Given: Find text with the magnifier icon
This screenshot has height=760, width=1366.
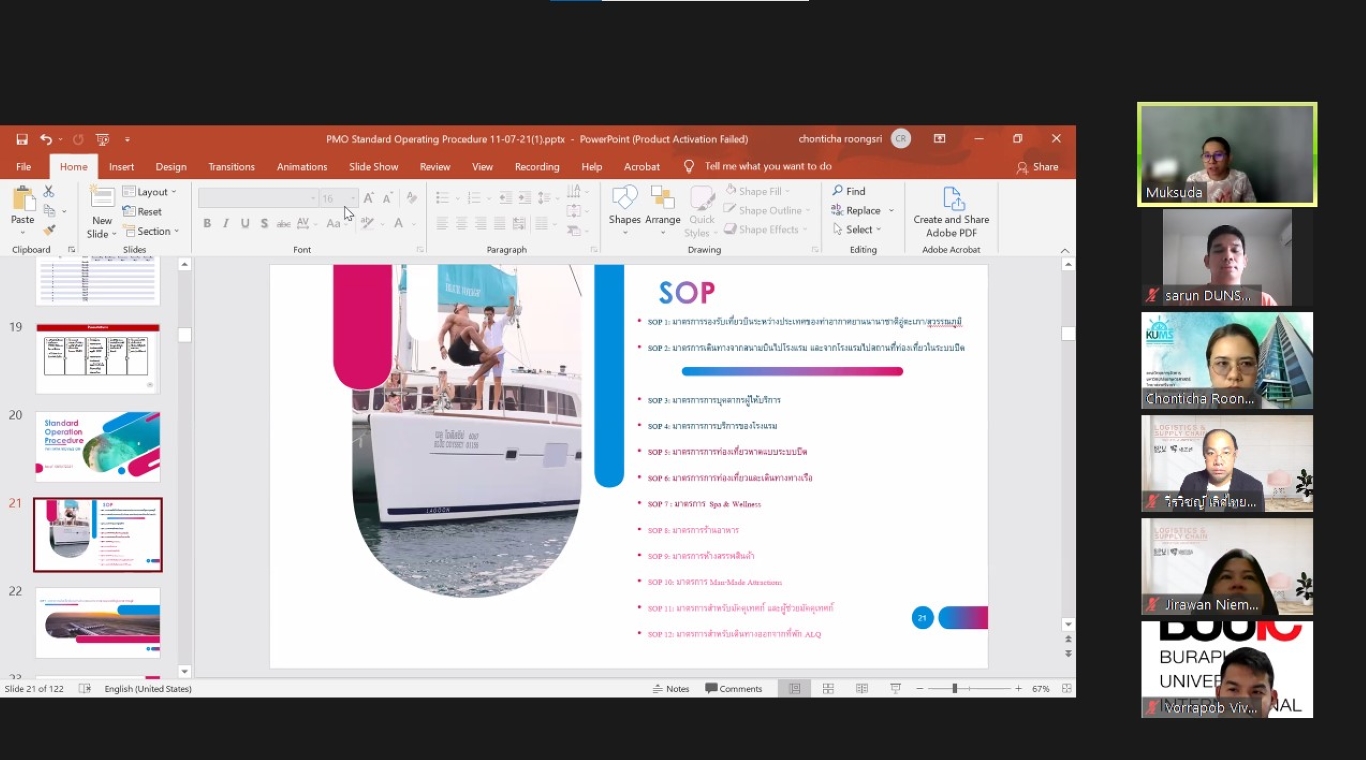Looking at the screenshot, I should tap(849, 191).
